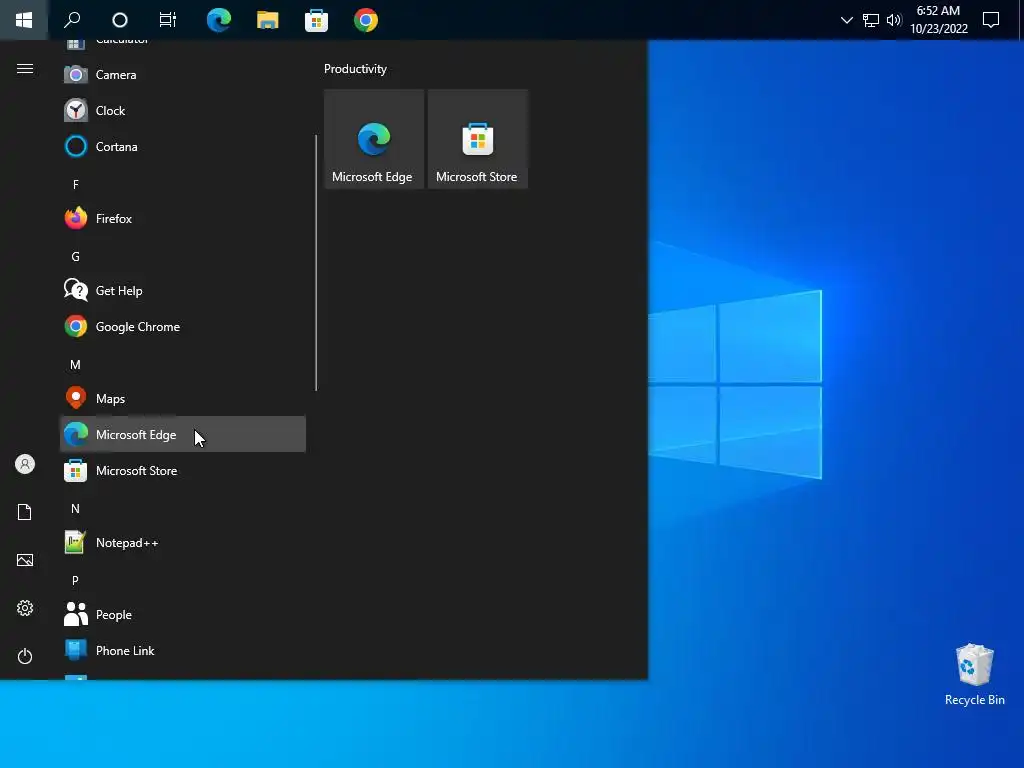Click the Power button in Start
Image resolution: width=1024 pixels, height=768 pixels.
(x=25, y=656)
